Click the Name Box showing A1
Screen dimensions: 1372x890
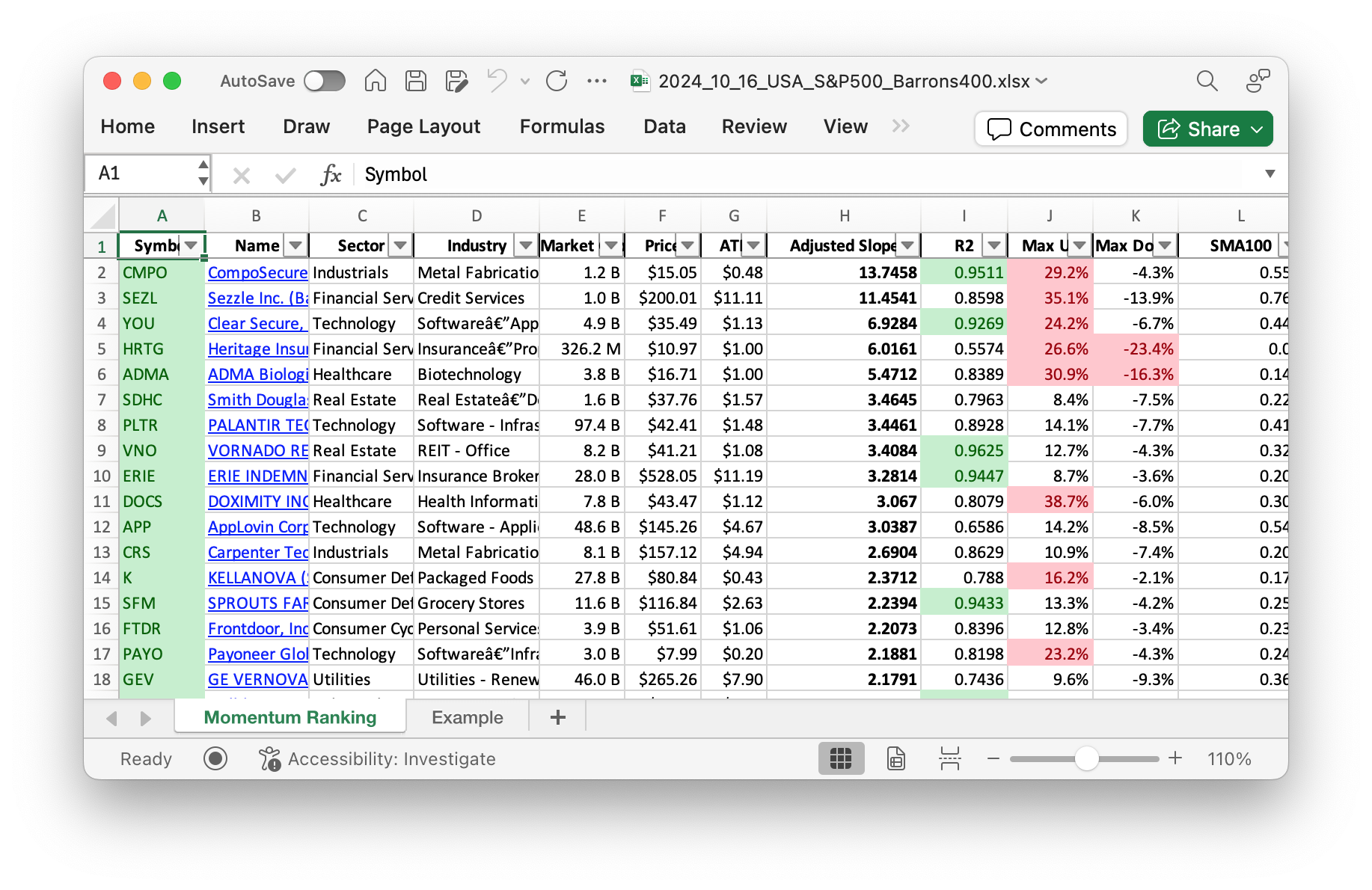click(142, 174)
